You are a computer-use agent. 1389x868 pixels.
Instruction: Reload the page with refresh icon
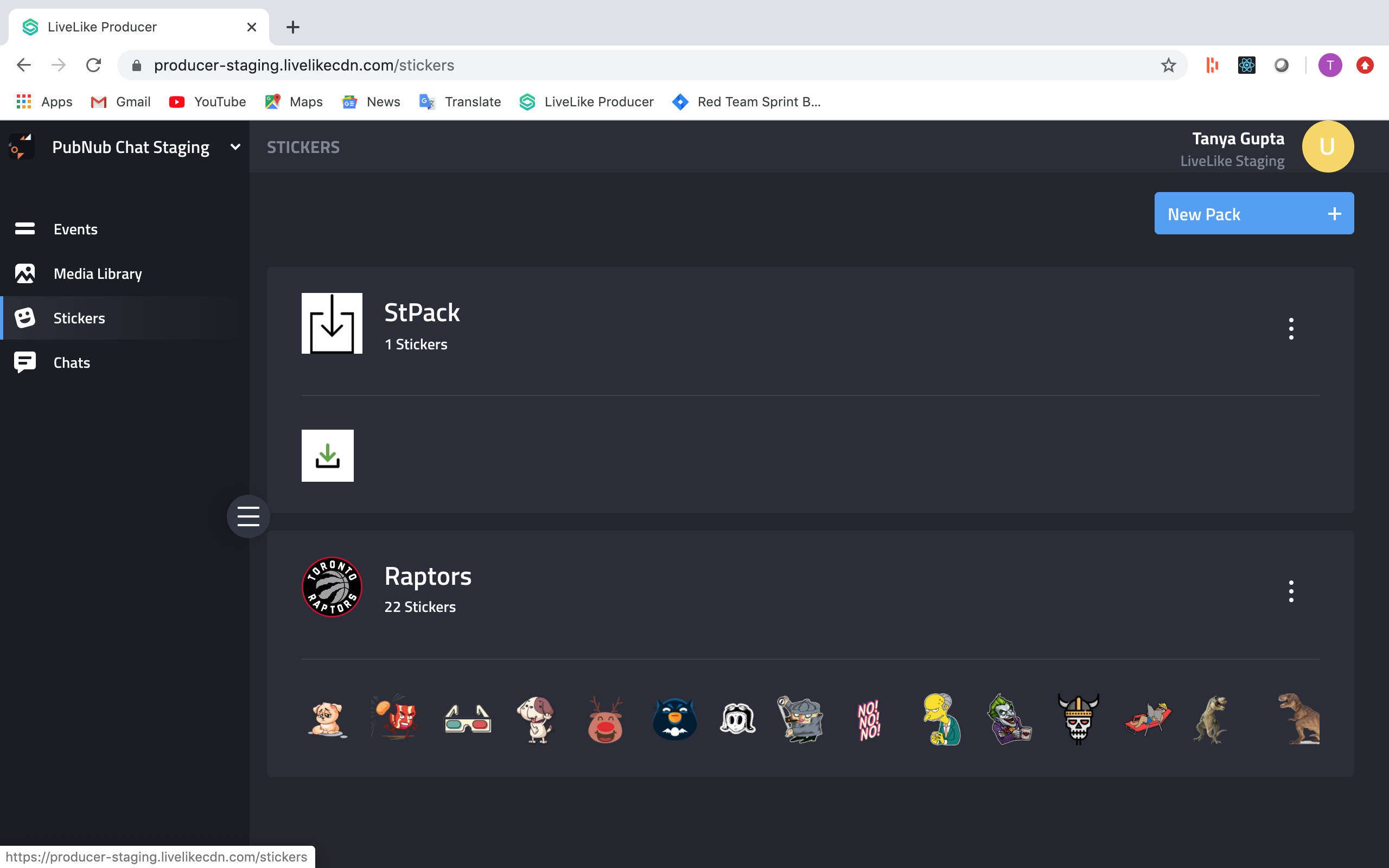pos(93,66)
